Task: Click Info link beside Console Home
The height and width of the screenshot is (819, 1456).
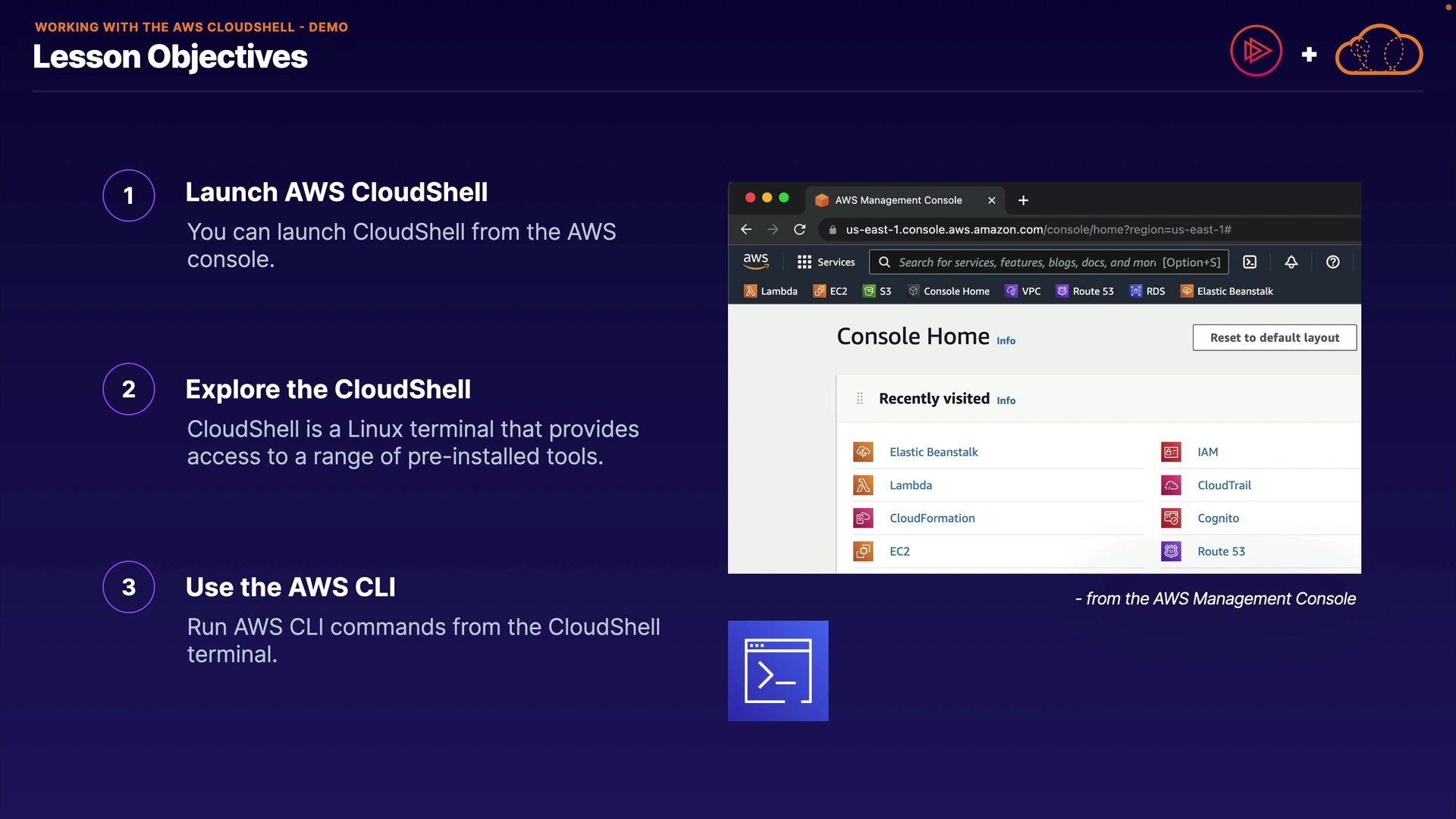Action: tap(1006, 340)
